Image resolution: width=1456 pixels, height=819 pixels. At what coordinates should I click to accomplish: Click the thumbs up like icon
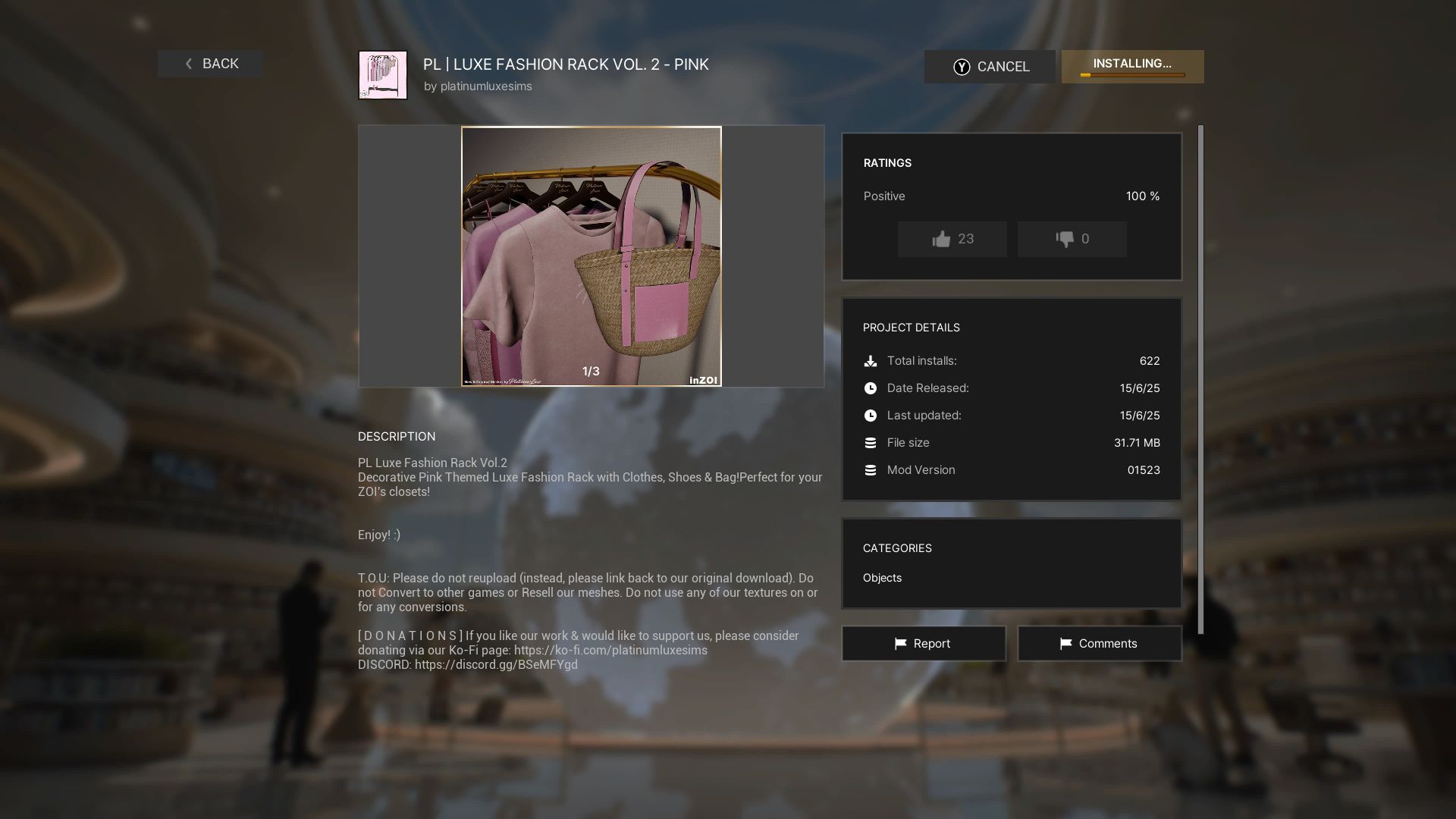pos(941,240)
